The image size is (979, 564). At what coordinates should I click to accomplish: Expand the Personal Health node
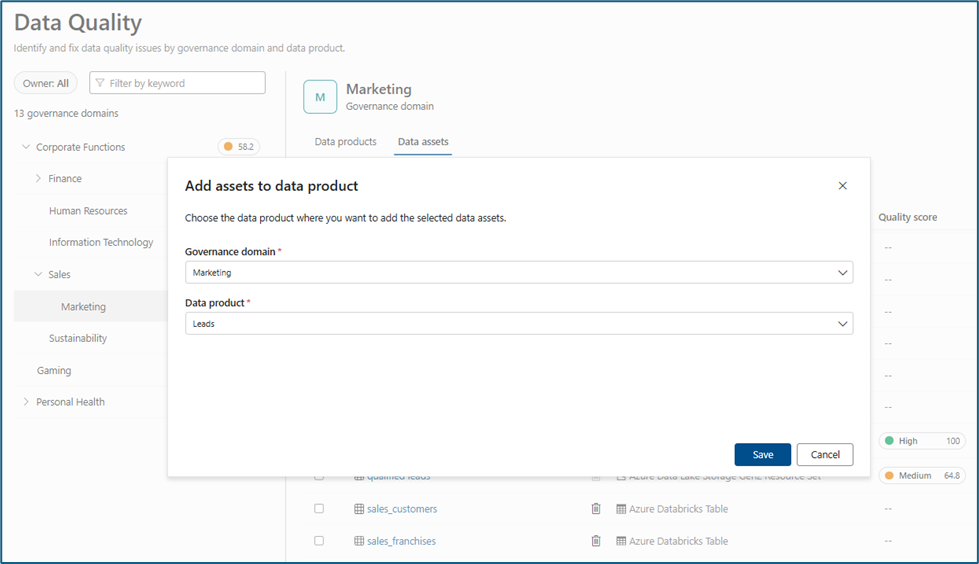pos(25,402)
